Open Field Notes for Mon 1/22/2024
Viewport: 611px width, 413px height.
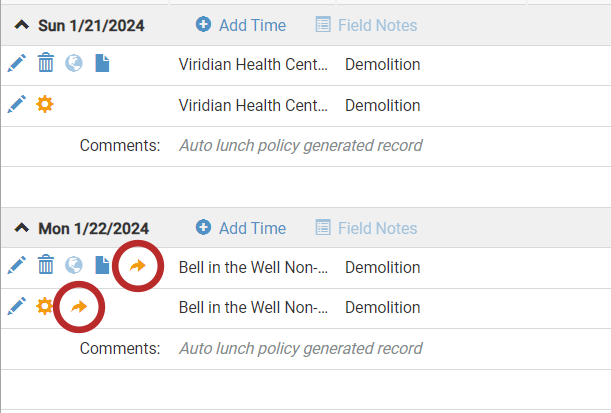pyautogui.click(x=366, y=228)
